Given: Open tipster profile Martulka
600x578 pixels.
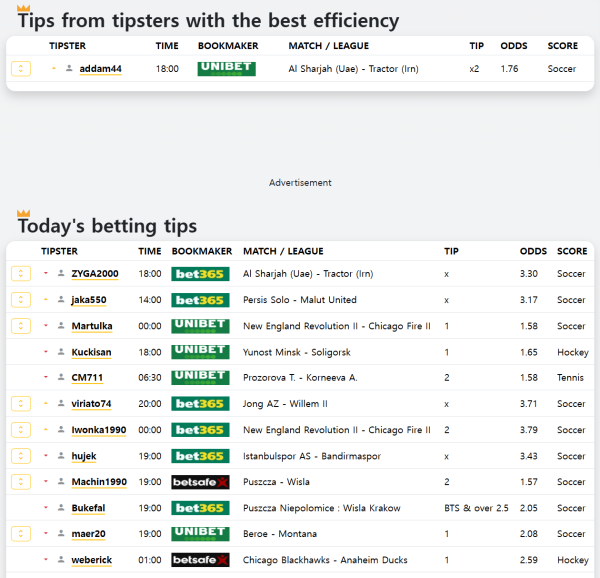Looking at the screenshot, I should tap(92, 326).
